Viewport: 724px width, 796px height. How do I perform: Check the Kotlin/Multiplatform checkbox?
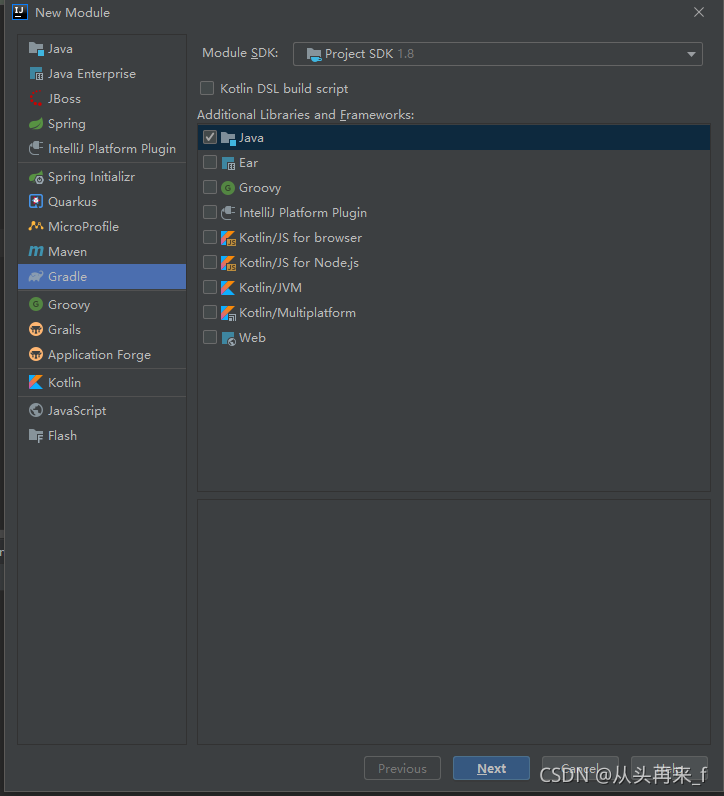[x=210, y=312]
